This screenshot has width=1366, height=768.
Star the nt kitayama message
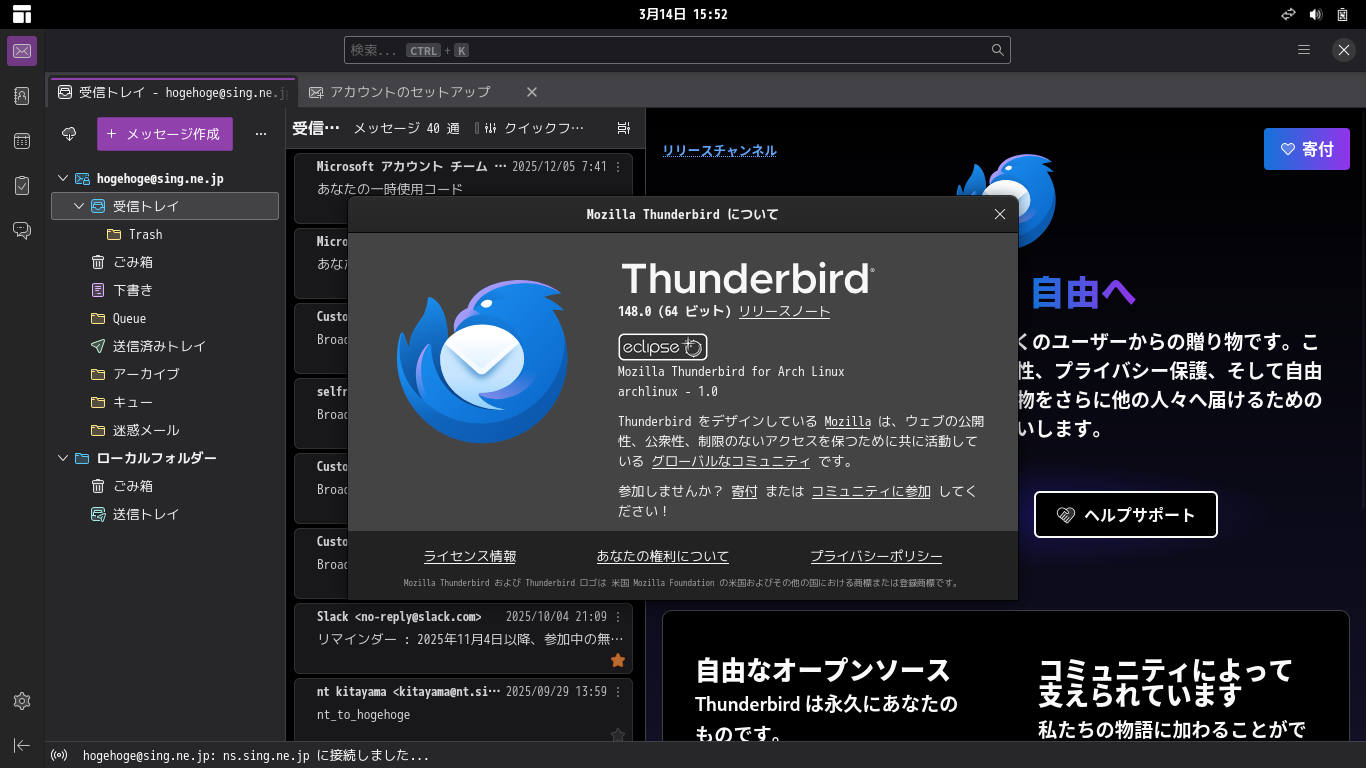tap(618, 735)
